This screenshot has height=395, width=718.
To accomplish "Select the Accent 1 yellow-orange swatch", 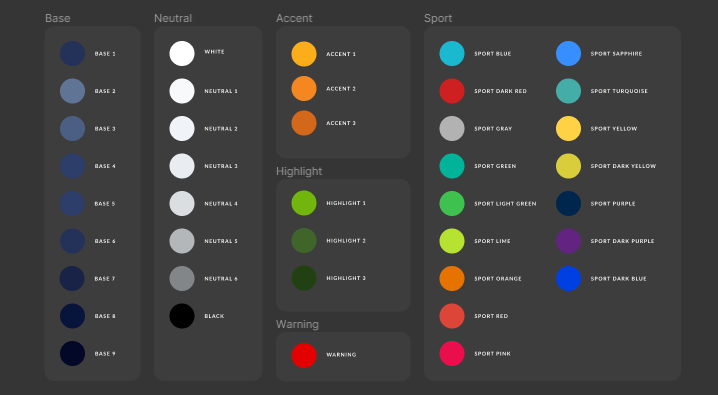I will pyautogui.click(x=304, y=54).
